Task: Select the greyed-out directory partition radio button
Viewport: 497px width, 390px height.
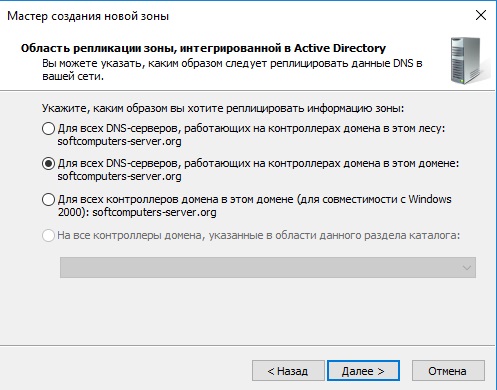Action: tap(48, 235)
